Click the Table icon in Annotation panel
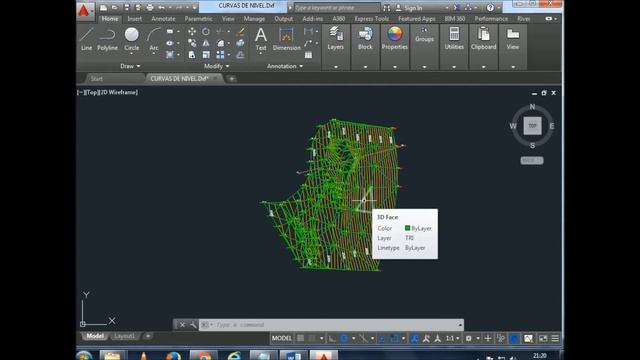 309,55
